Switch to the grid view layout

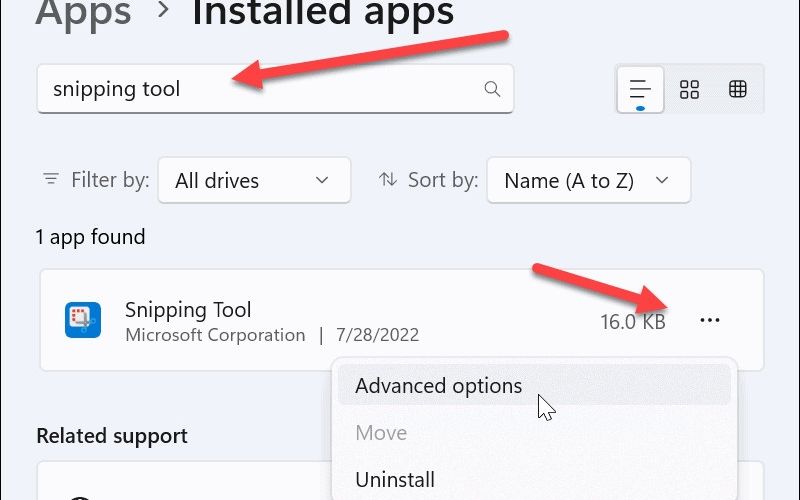point(689,89)
